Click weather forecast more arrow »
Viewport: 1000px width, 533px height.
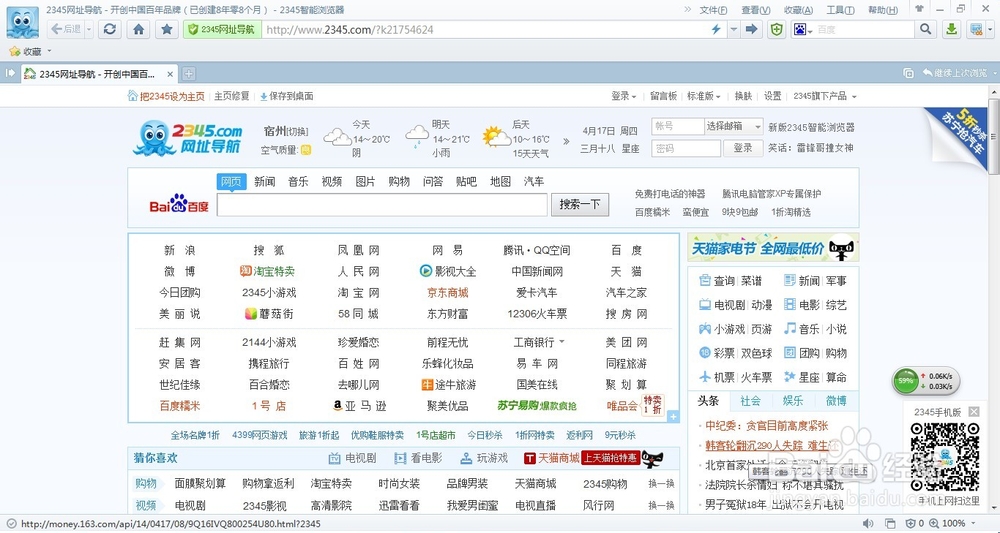(566, 141)
